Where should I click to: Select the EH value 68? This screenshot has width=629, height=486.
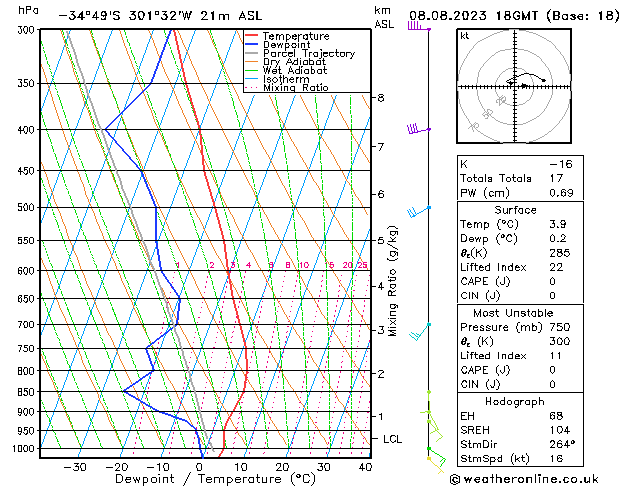556,416
